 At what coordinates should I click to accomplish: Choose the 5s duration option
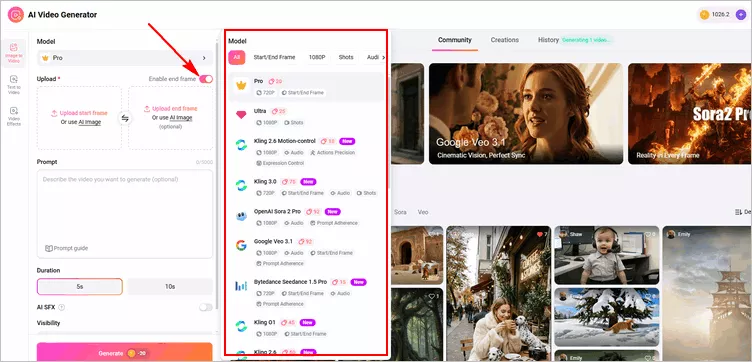pos(80,287)
